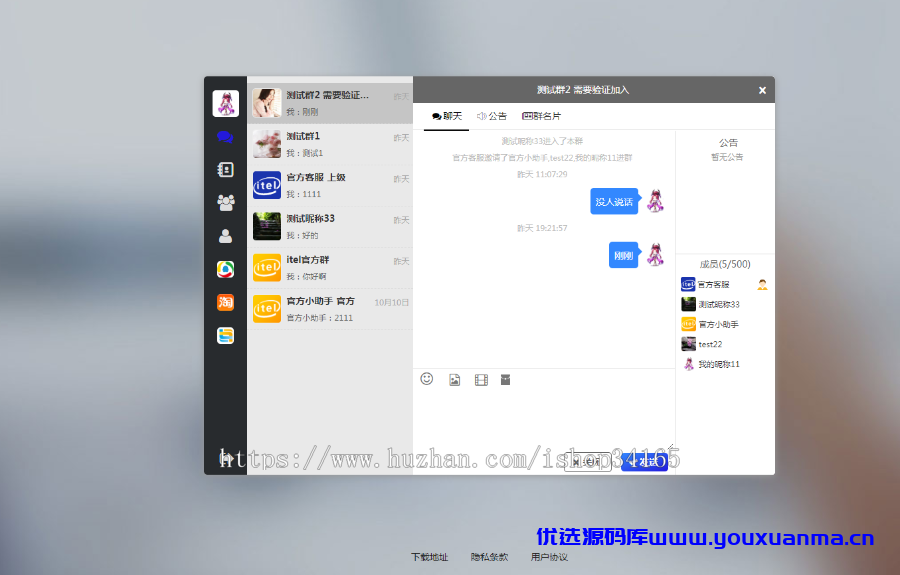
Task: Select member test22 in member list
Action: click(x=725, y=344)
